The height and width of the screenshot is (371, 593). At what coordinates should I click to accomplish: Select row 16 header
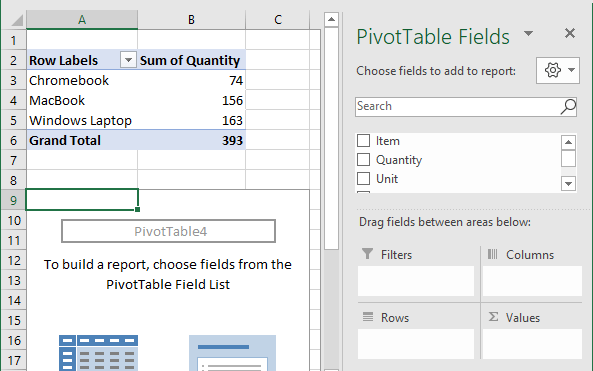[x=14, y=341]
